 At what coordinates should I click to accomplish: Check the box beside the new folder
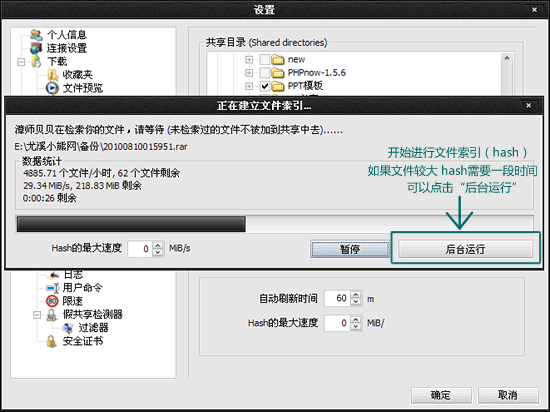click(x=265, y=60)
